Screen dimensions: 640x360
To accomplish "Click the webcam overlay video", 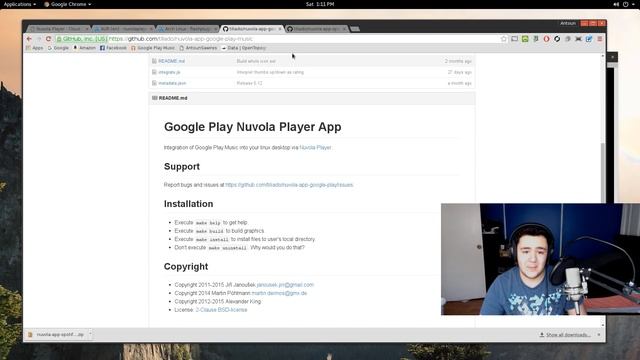I will [540, 259].
